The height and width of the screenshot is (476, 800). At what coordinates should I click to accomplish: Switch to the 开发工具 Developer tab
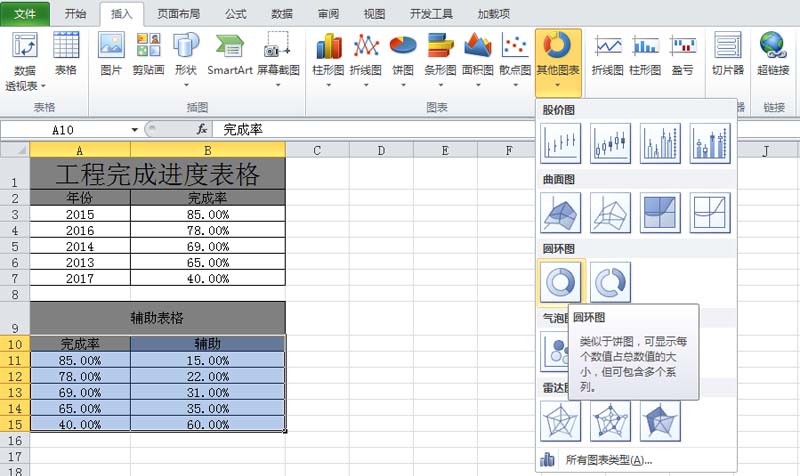pos(431,14)
